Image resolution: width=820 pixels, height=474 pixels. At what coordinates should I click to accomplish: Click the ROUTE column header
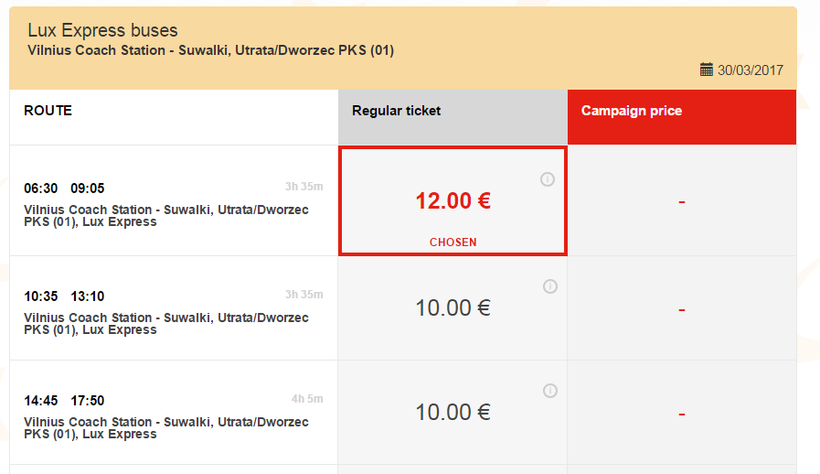(48, 111)
